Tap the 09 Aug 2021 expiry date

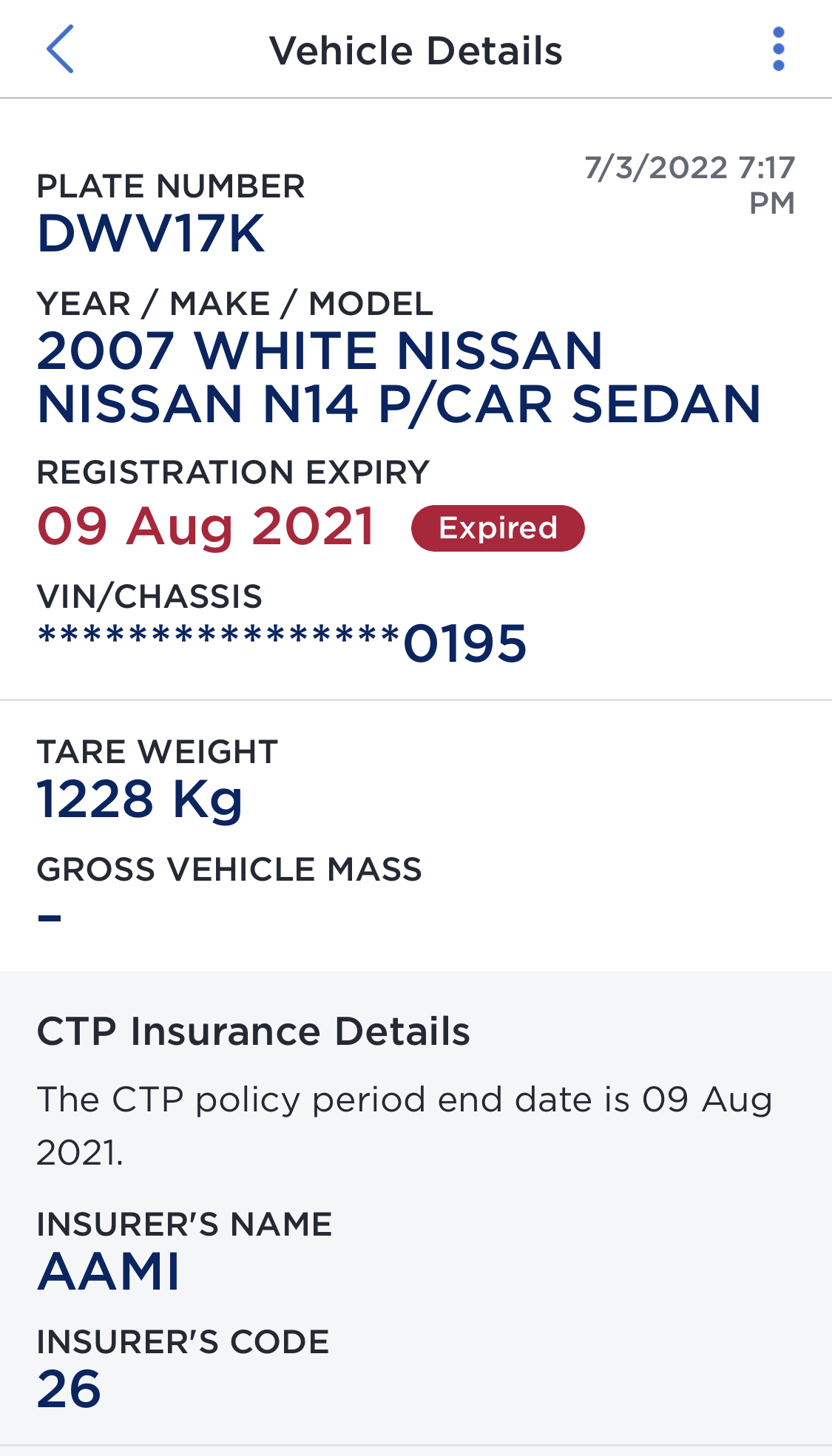206,526
